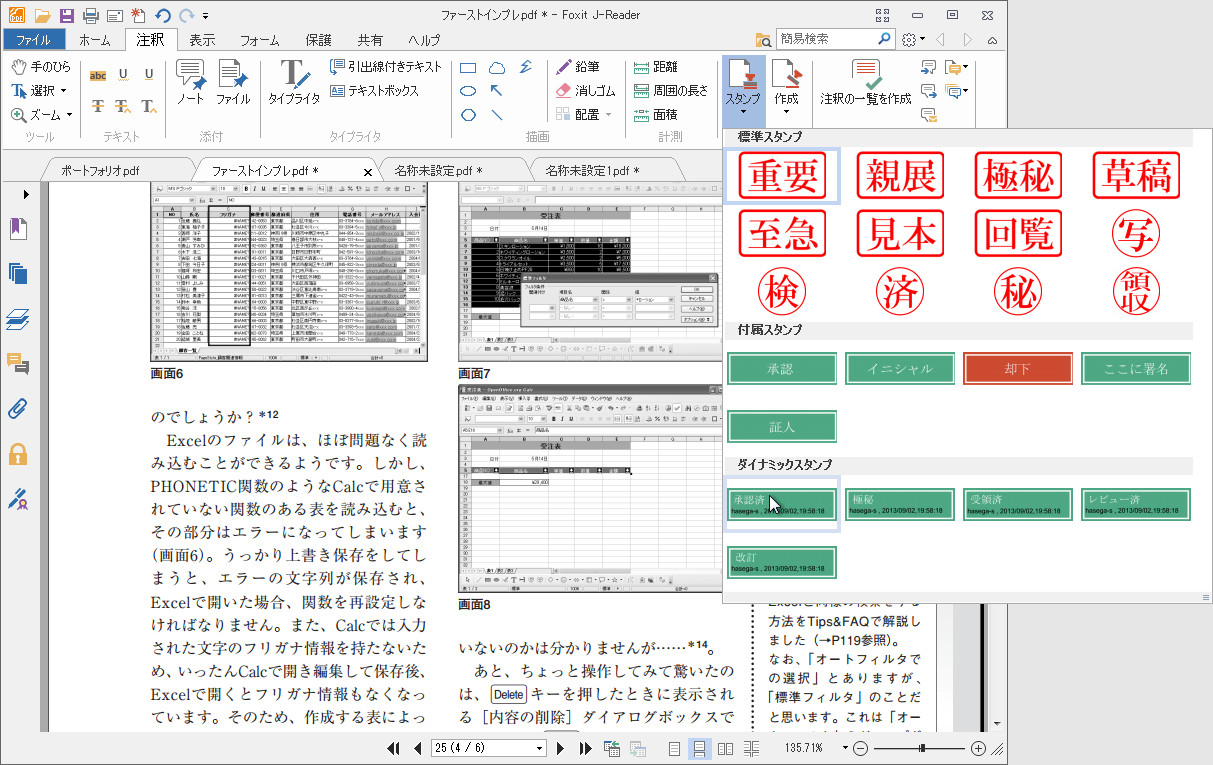Choose the 見本 standard stamp
The height and width of the screenshot is (765, 1213).
coord(901,234)
